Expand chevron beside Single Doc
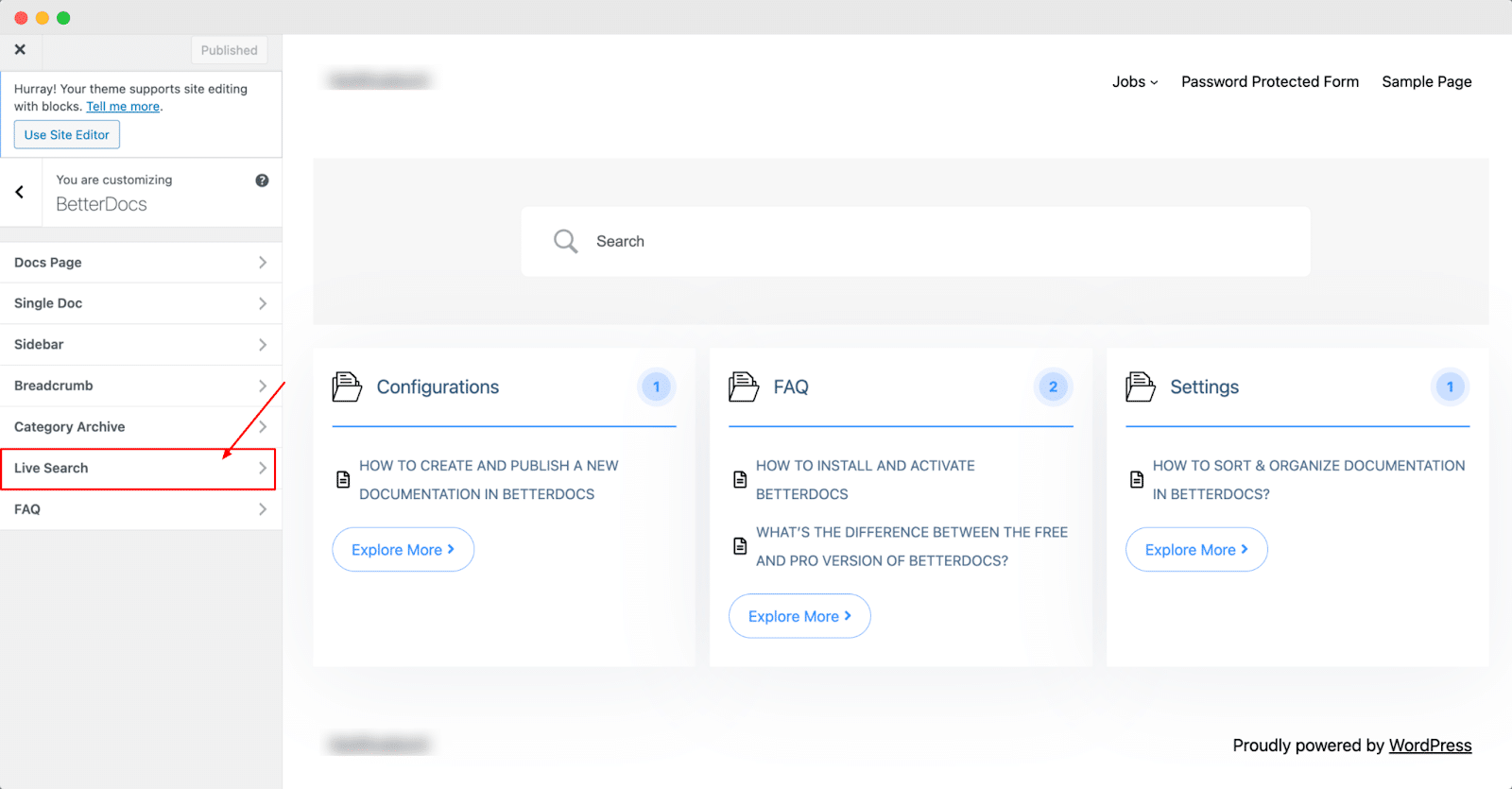This screenshot has height=789, width=1512. 263,303
